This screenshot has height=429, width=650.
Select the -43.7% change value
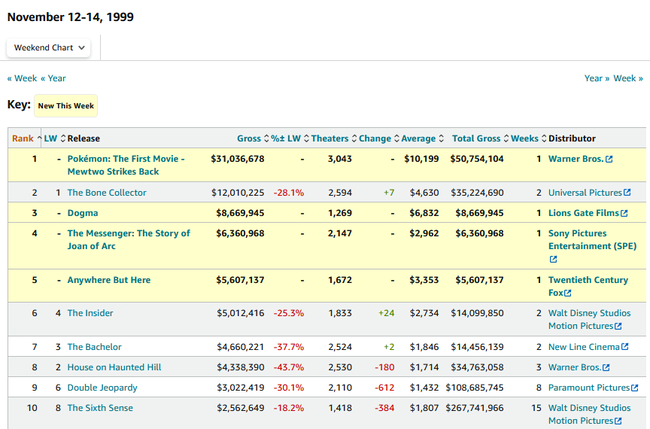(289, 367)
